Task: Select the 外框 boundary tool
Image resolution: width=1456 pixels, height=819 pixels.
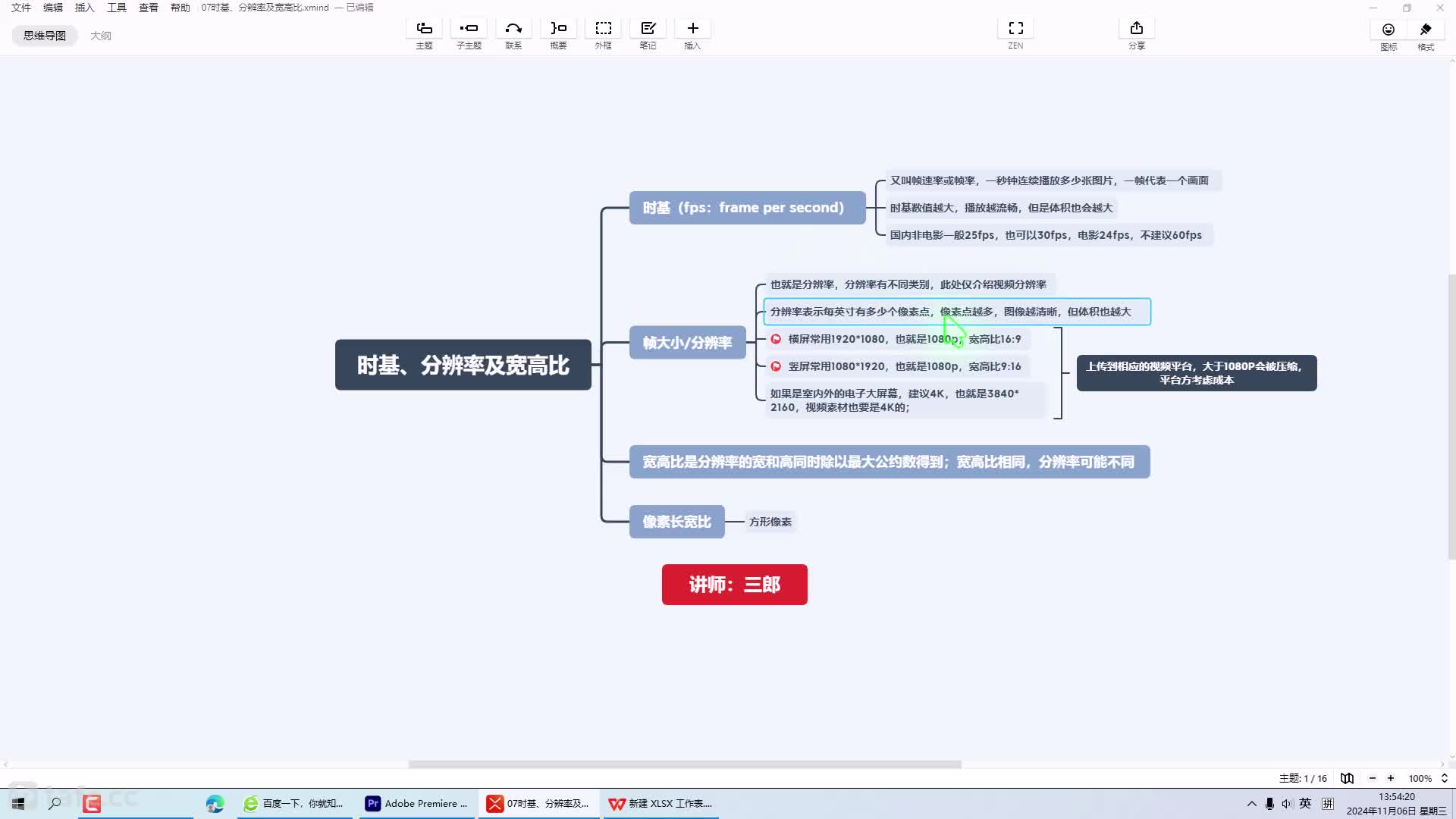Action: pyautogui.click(x=603, y=29)
